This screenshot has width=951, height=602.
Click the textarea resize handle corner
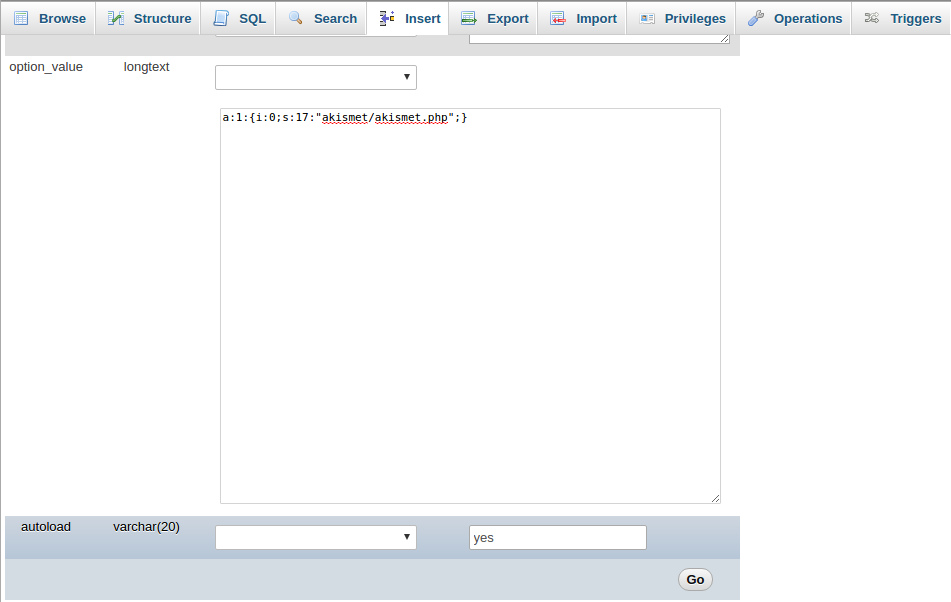(x=716, y=497)
